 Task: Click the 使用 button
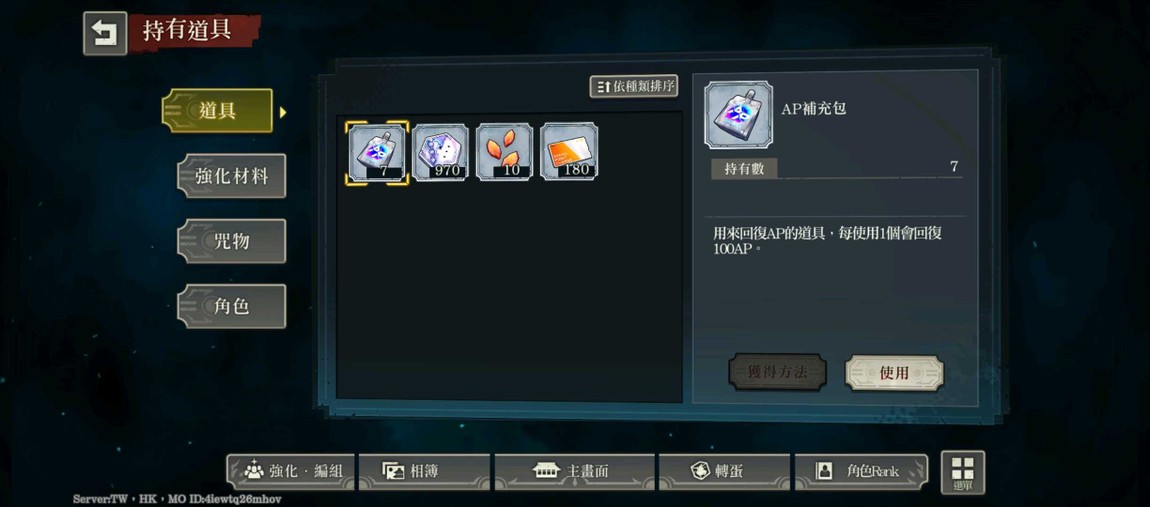tap(894, 373)
